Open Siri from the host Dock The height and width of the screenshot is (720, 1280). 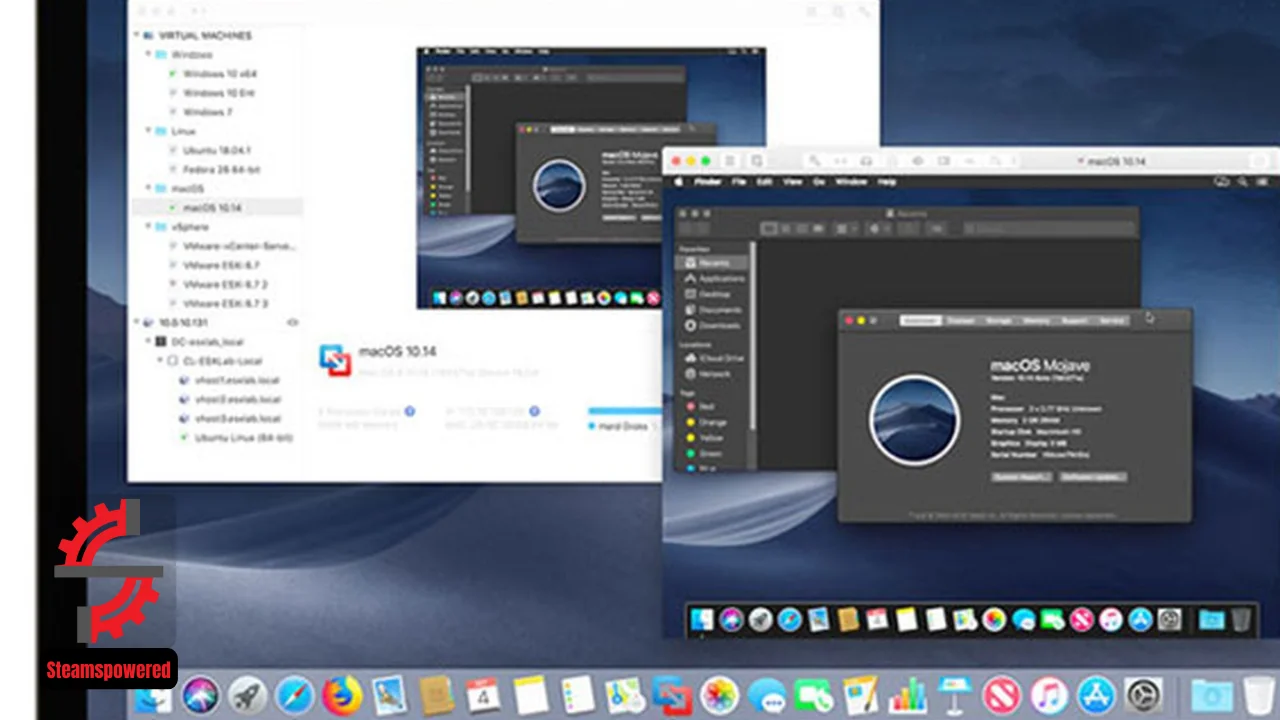click(x=201, y=694)
